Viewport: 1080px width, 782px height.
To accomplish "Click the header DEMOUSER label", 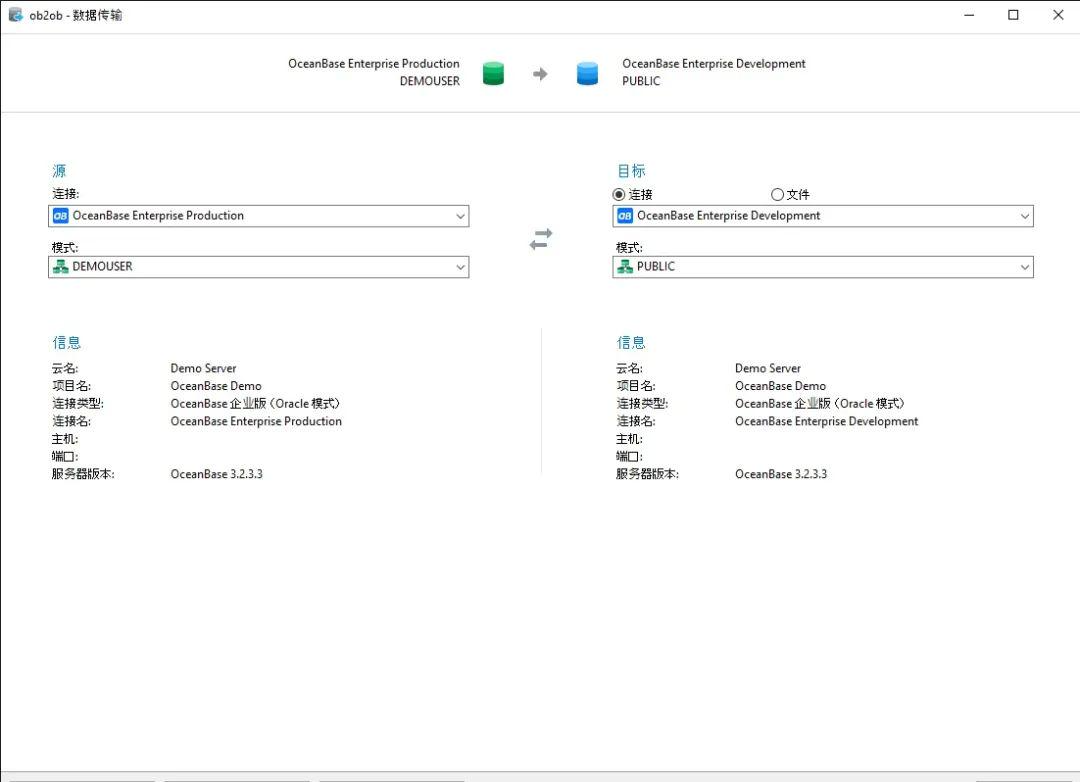I will (430, 81).
